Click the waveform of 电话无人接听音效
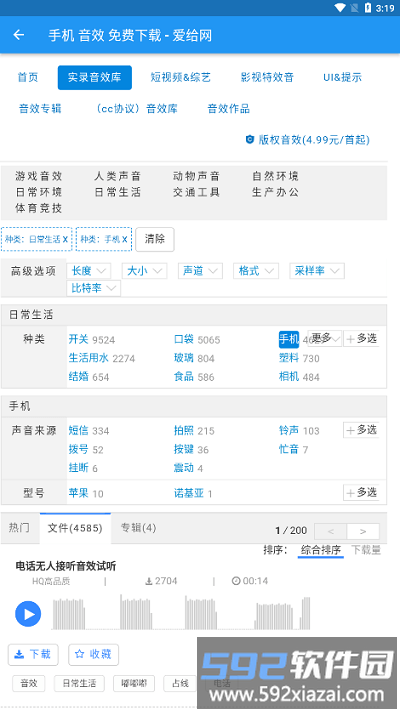Viewport: 400px width, 710px height. coord(181,613)
